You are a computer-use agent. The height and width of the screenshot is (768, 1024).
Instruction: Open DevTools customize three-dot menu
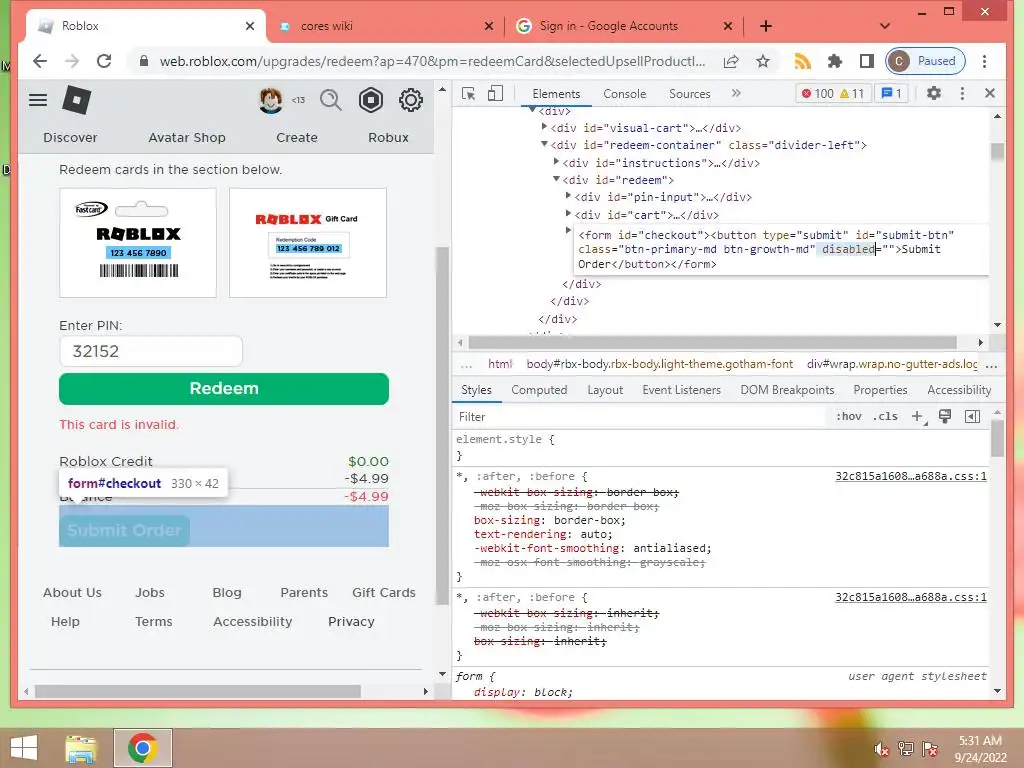[x=962, y=93]
